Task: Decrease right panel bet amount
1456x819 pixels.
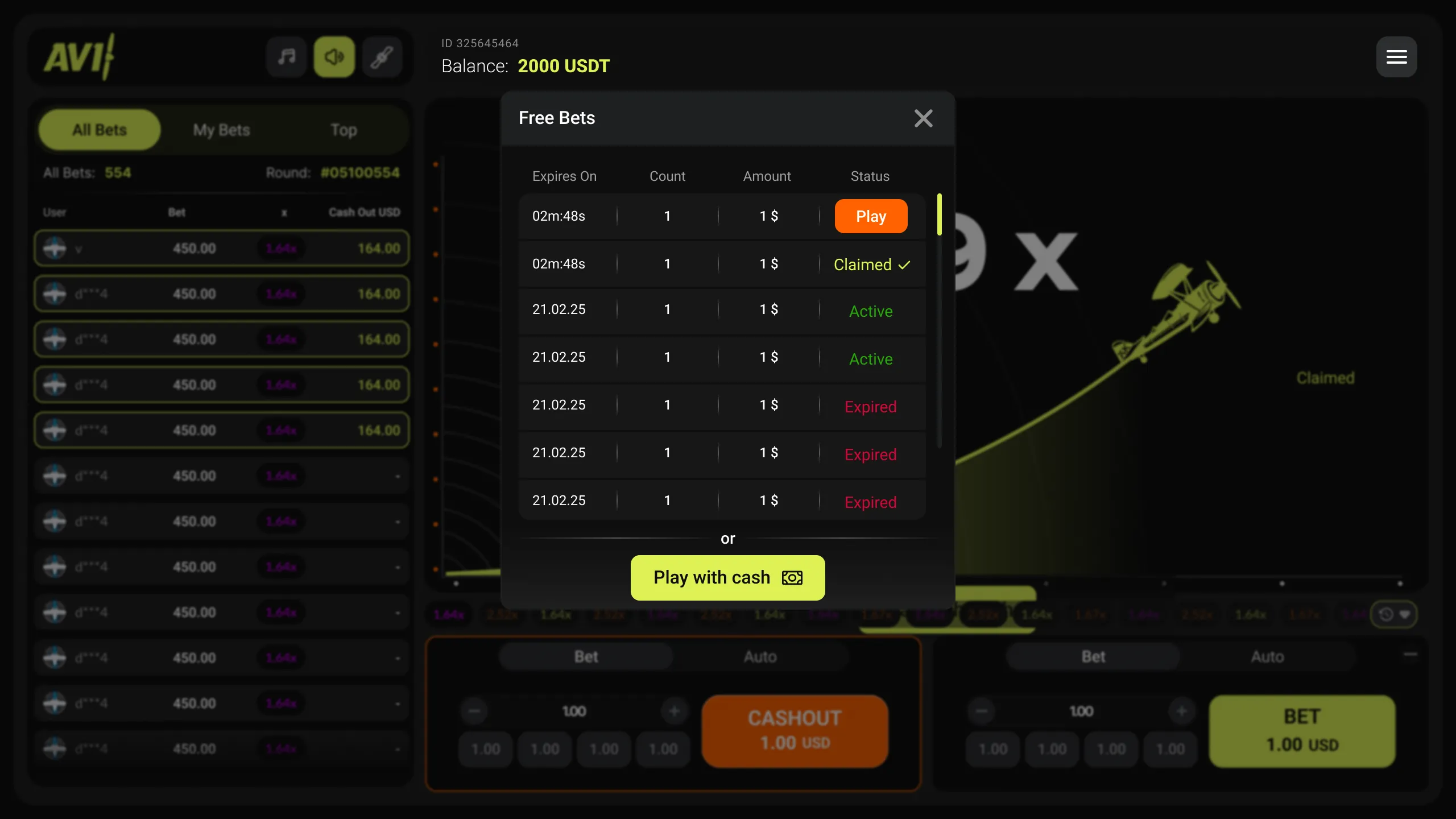Action: point(982,711)
